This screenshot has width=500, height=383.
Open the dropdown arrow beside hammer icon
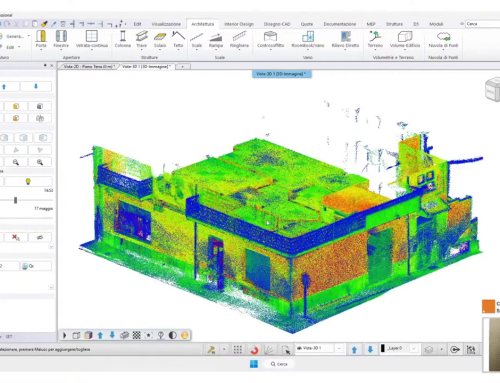tap(224, 349)
